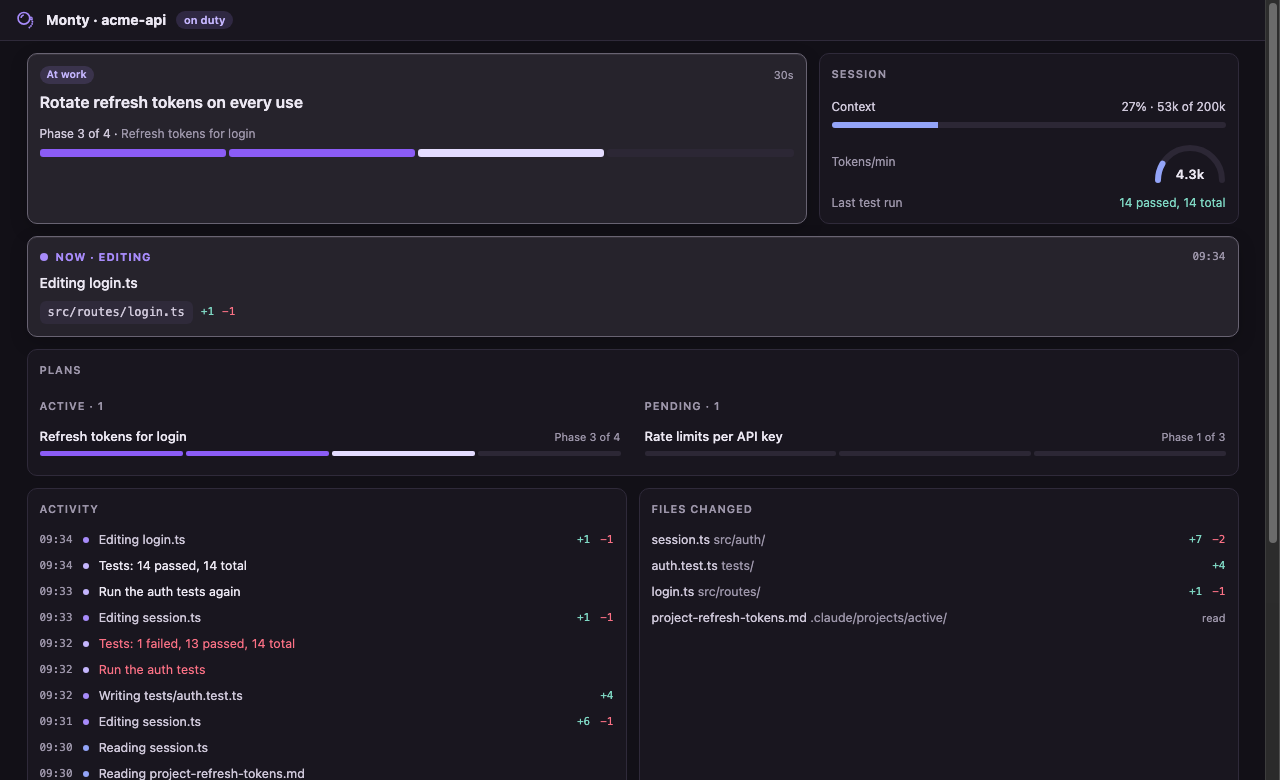
Task: Open the src/routes/login.ts path chip
Action: pyautogui.click(x=116, y=312)
